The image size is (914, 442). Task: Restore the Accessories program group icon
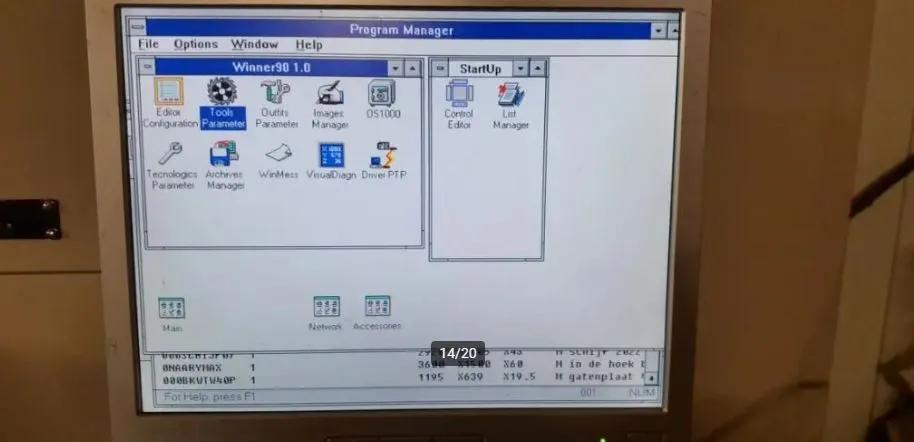(377, 306)
